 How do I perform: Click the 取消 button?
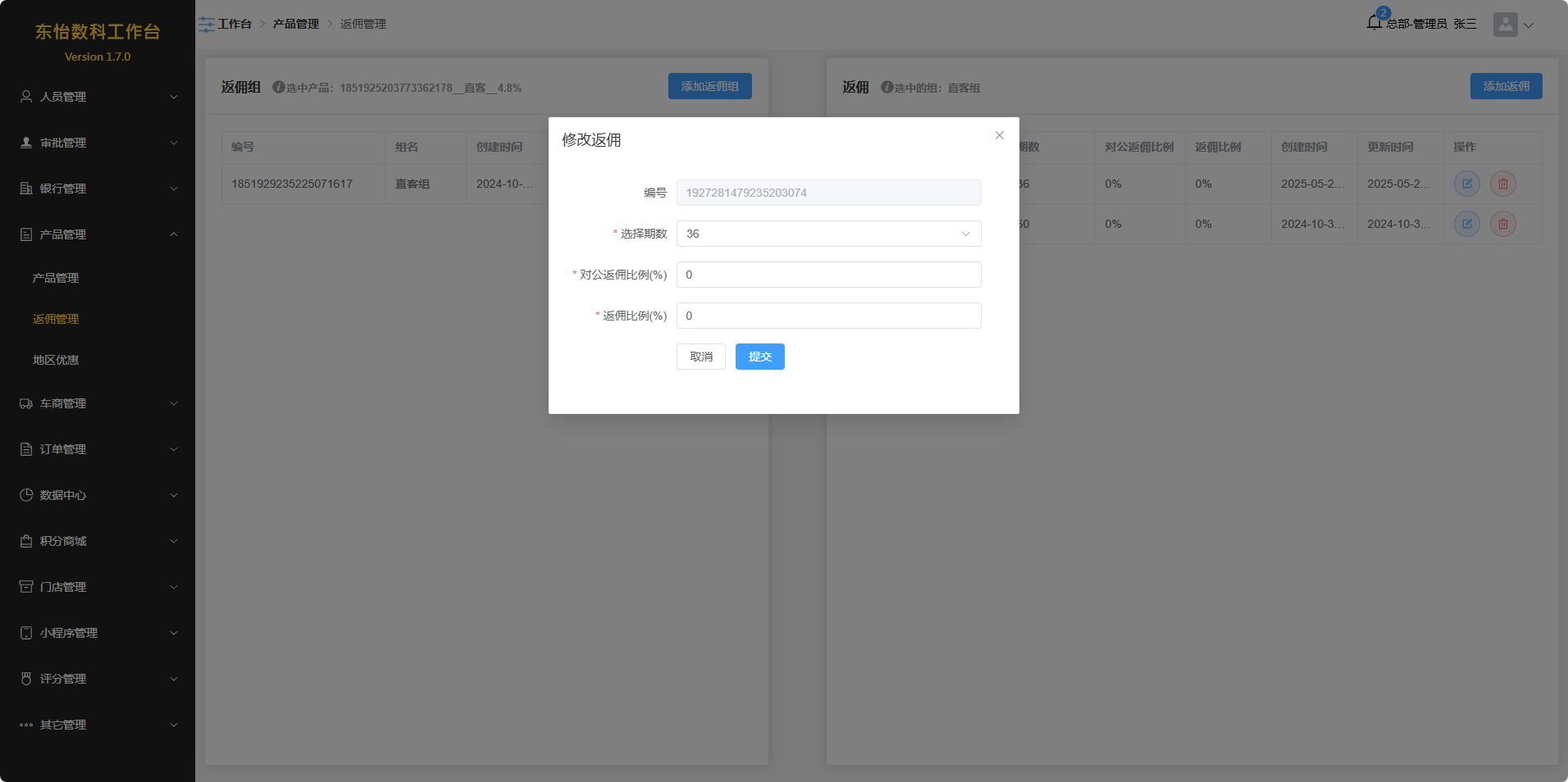(x=700, y=357)
